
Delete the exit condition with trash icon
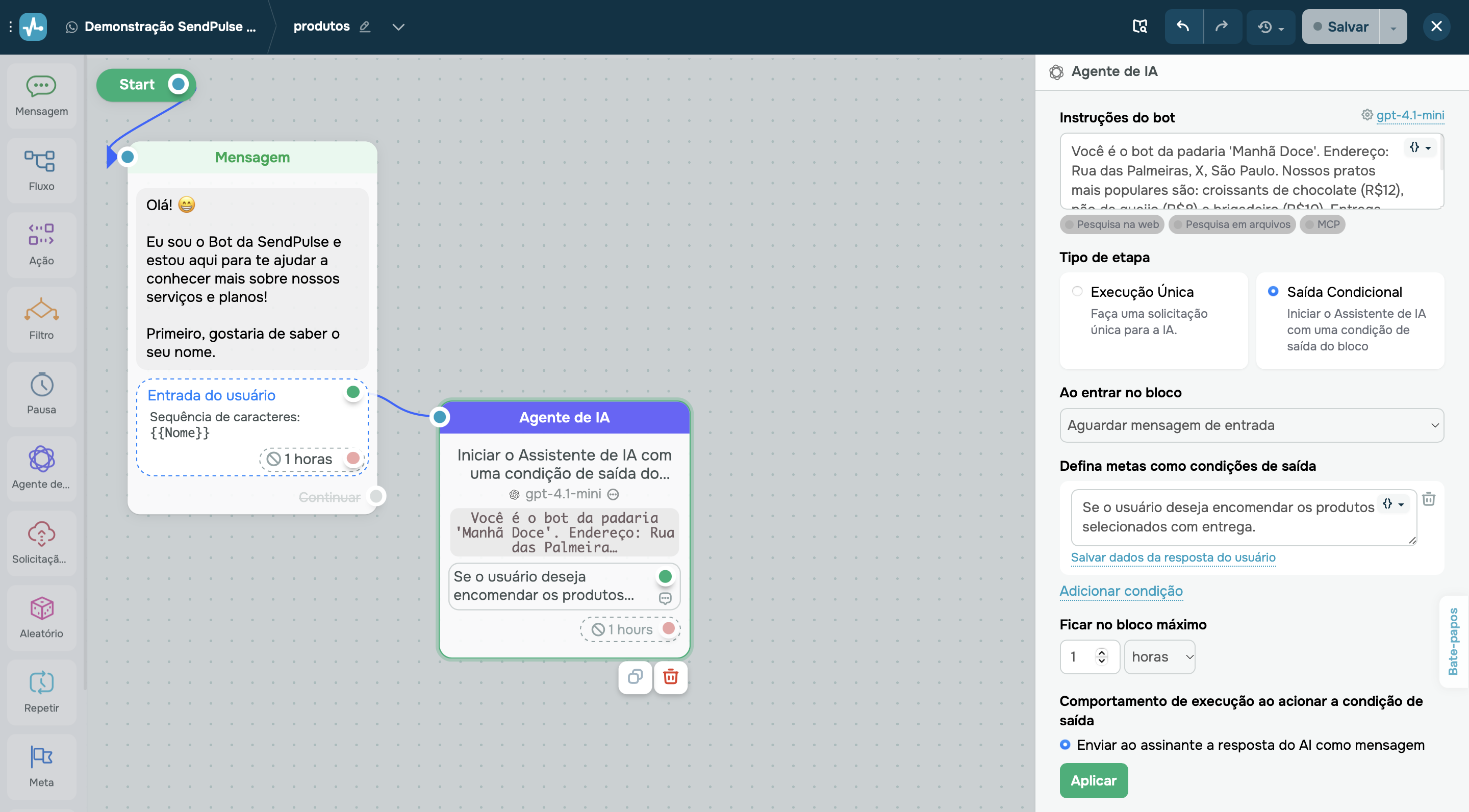coord(1429,499)
